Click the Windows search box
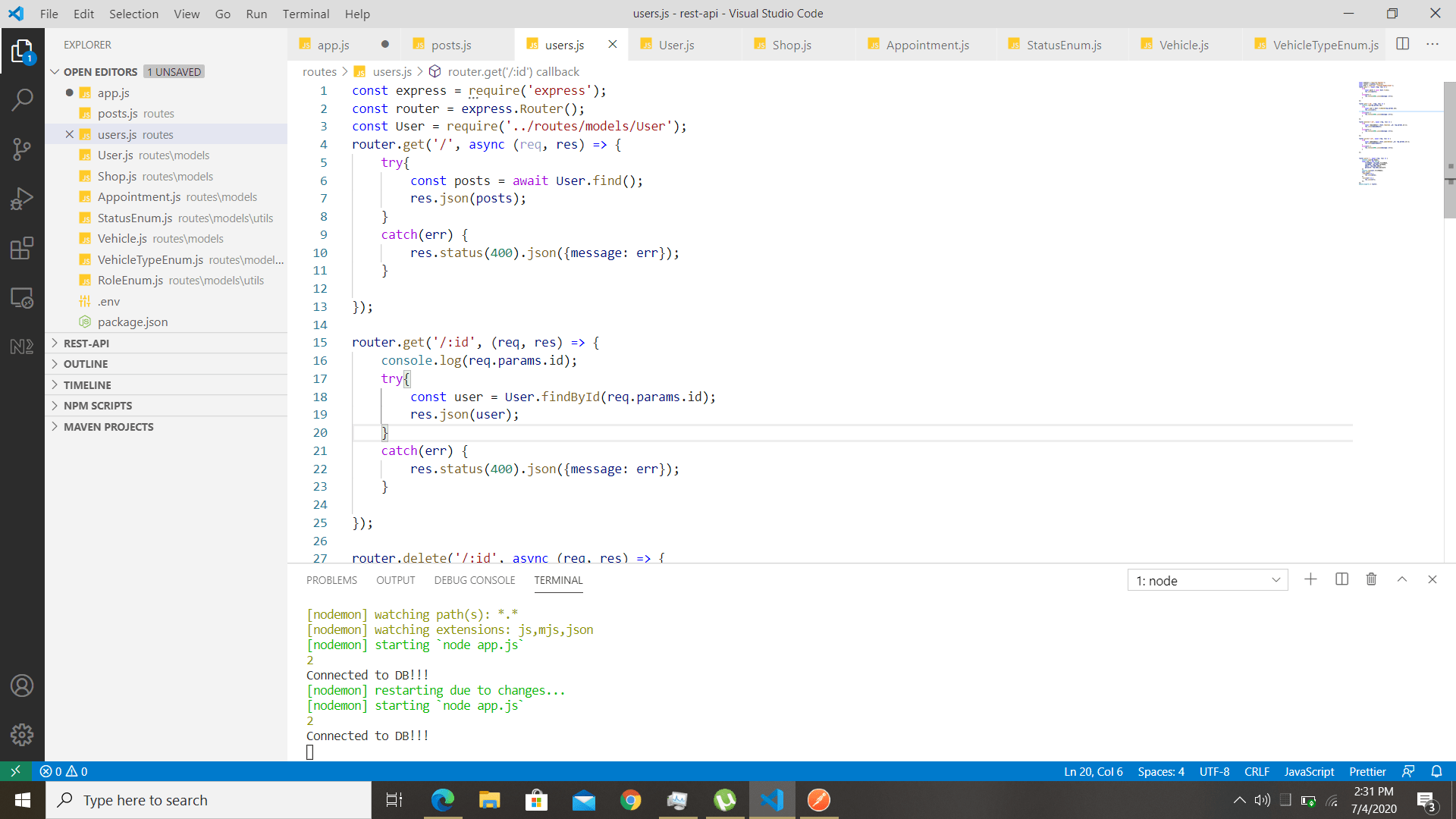The image size is (1456, 819). tap(209, 800)
